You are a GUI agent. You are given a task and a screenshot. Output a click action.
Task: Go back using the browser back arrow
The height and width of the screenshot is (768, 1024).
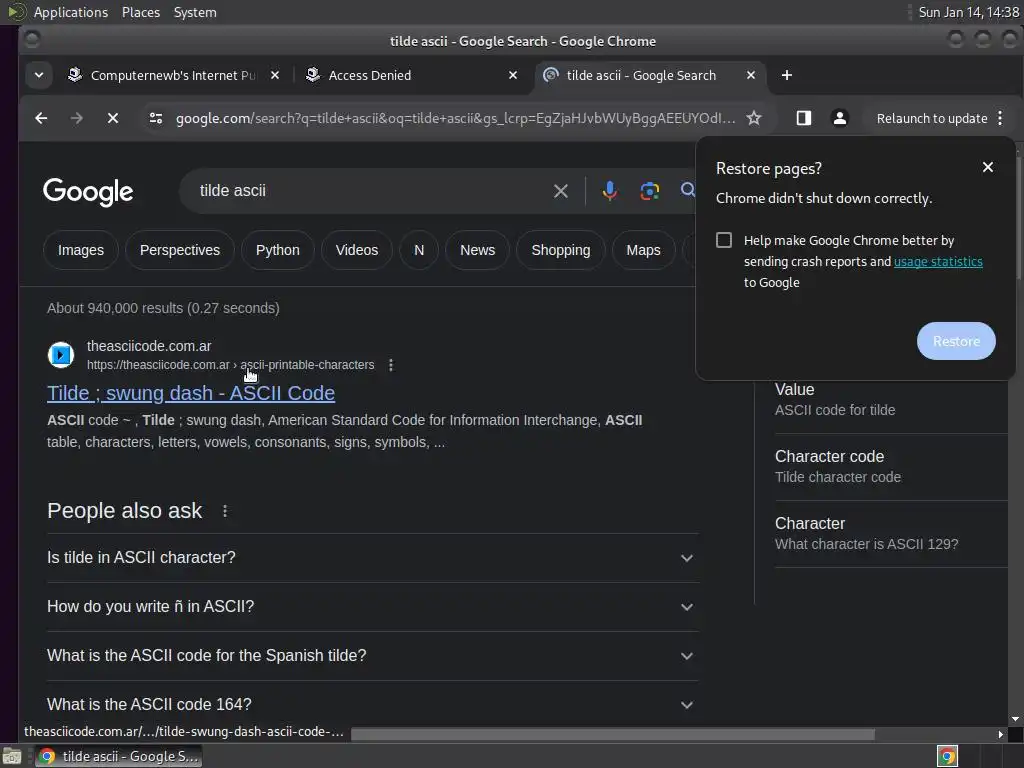[x=41, y=118]
